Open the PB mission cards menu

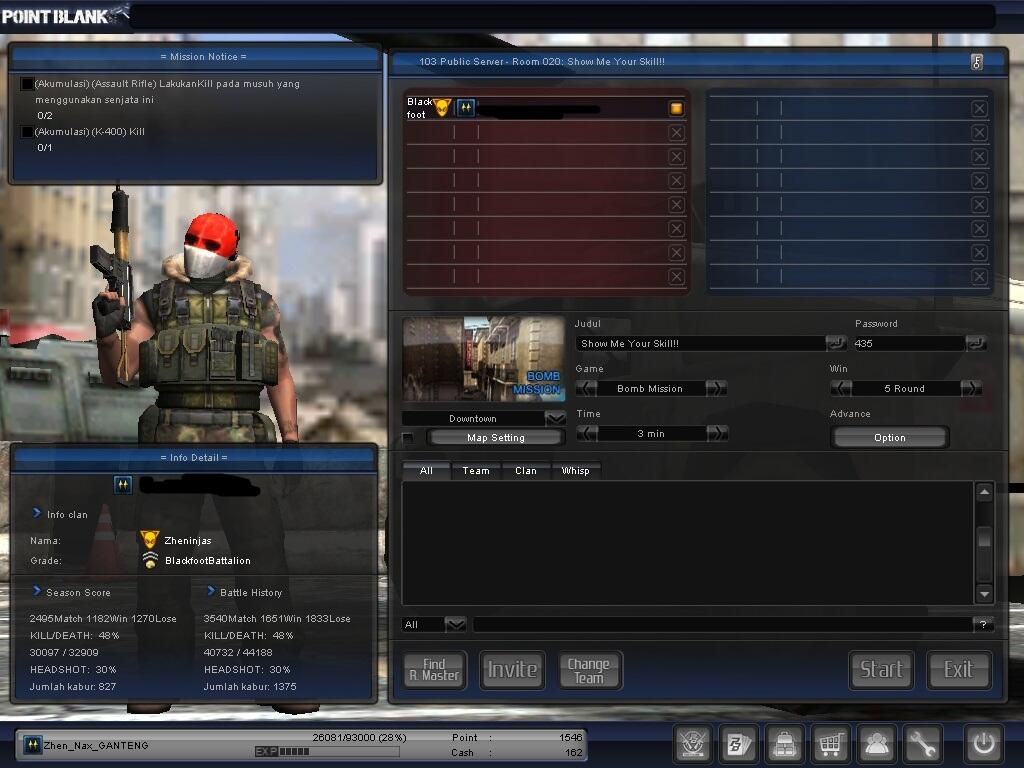click(738, 743)
